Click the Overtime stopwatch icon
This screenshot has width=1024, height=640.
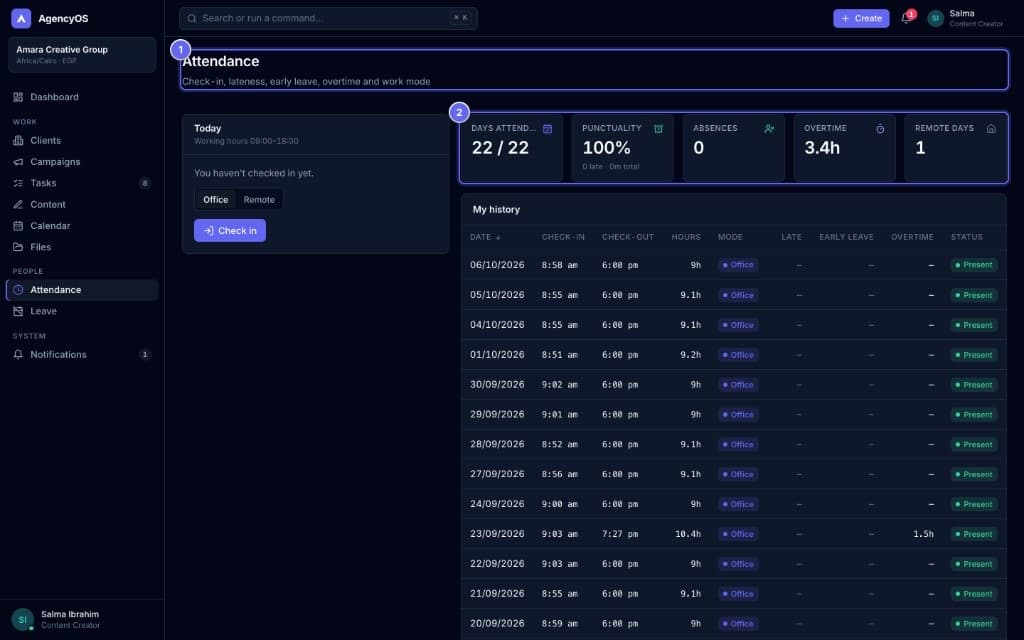pos(880,129)
